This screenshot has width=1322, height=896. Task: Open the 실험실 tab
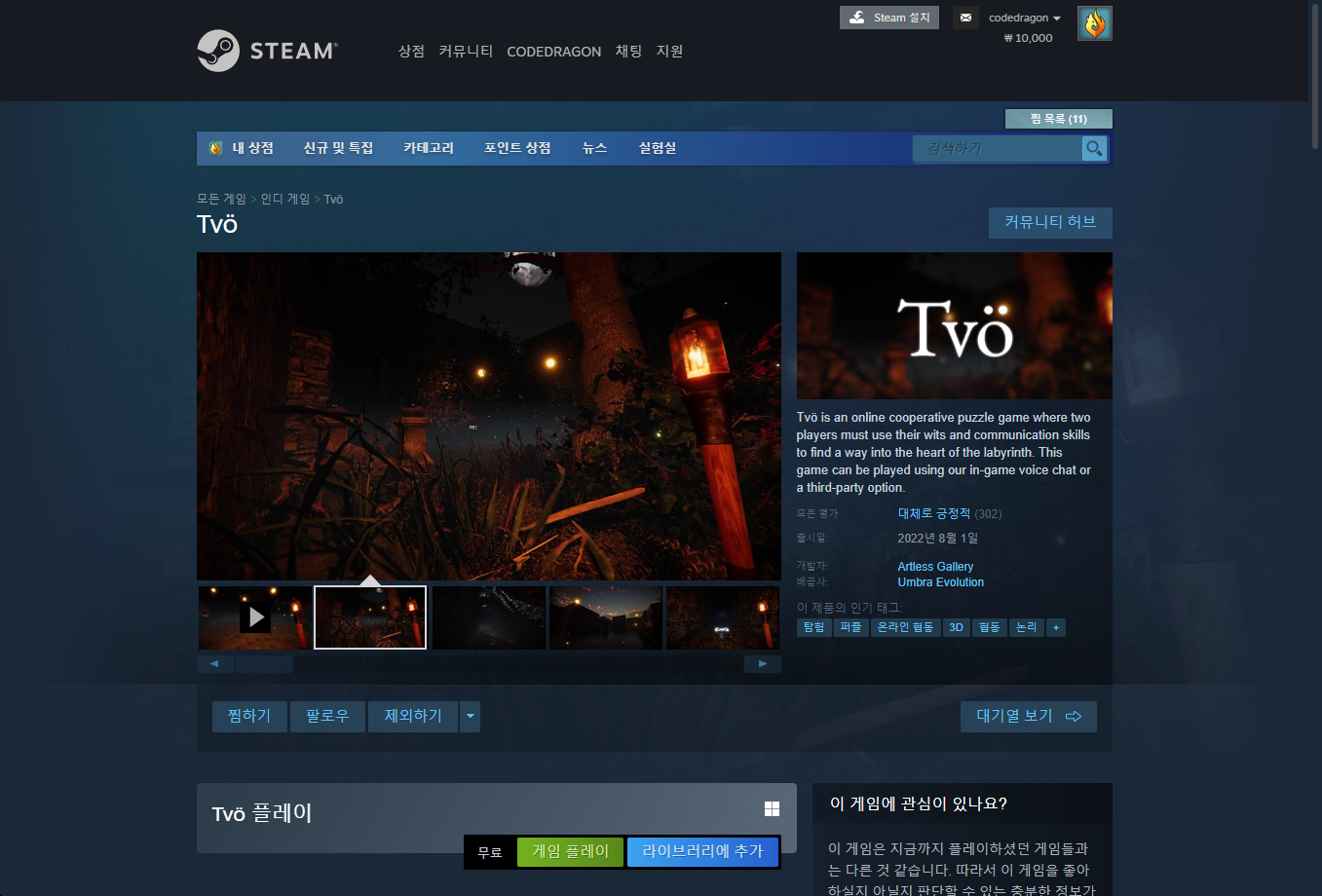(658, 148)
